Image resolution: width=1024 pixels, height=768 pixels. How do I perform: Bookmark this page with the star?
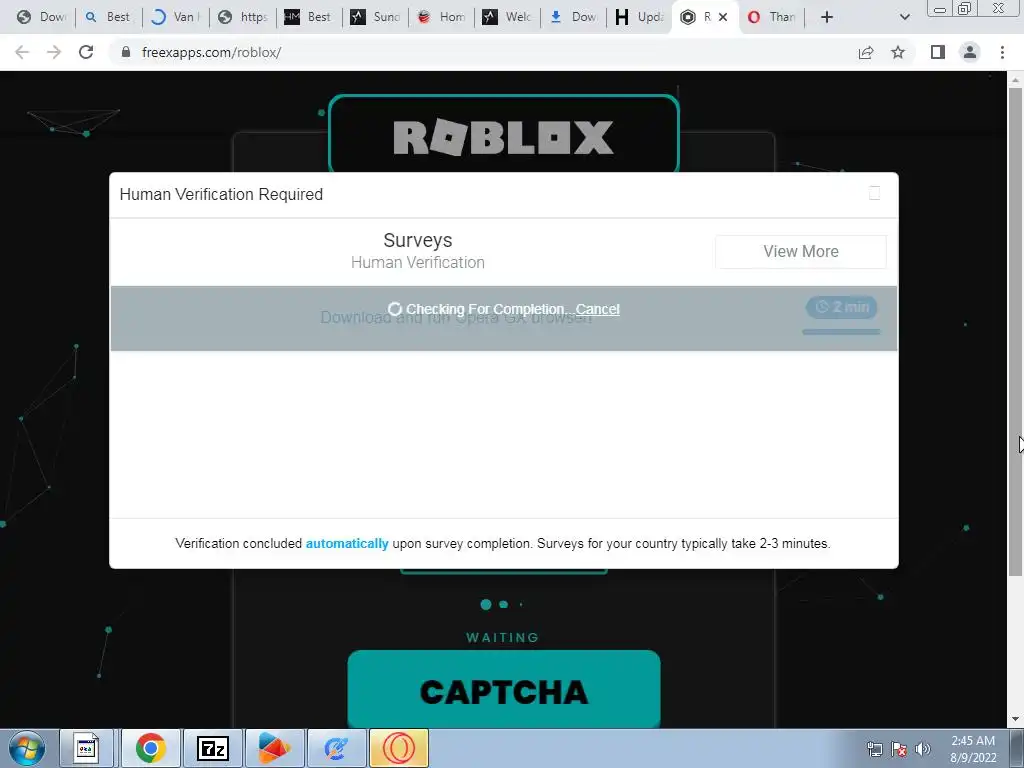coord(898,52)
